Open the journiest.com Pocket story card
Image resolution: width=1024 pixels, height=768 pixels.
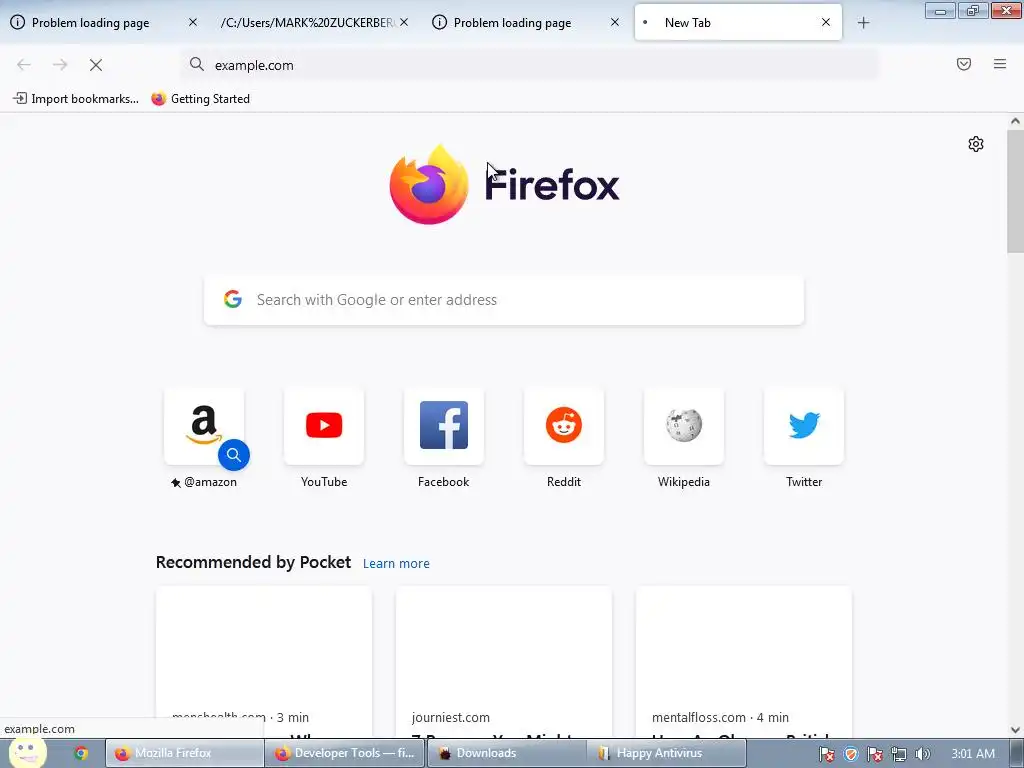click(504, 662)
